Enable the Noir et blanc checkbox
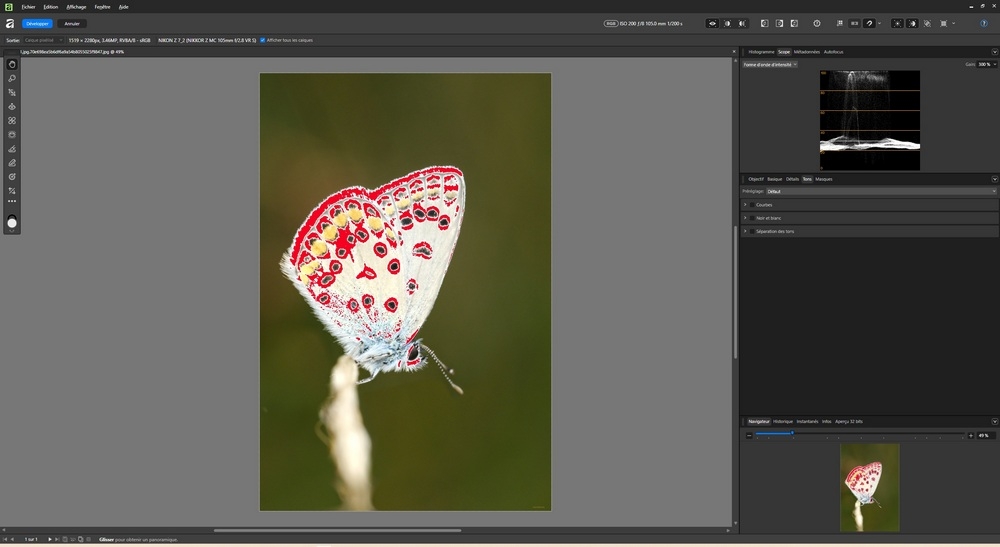Image resolution: width=1000 pixels, height=547 pixels. tap(752, 218)
